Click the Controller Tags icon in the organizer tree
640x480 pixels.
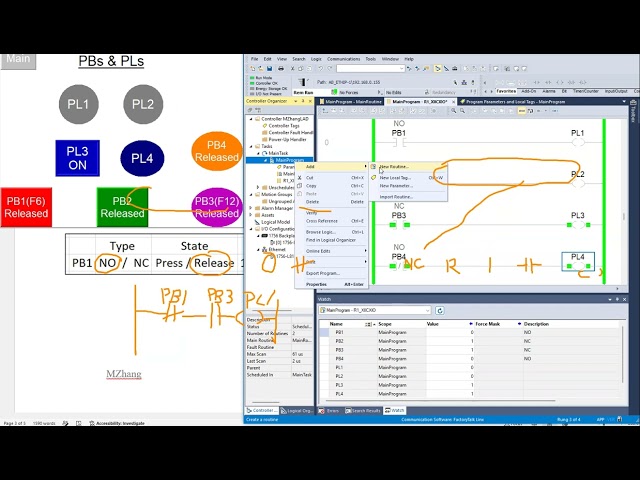pos(264,126)
